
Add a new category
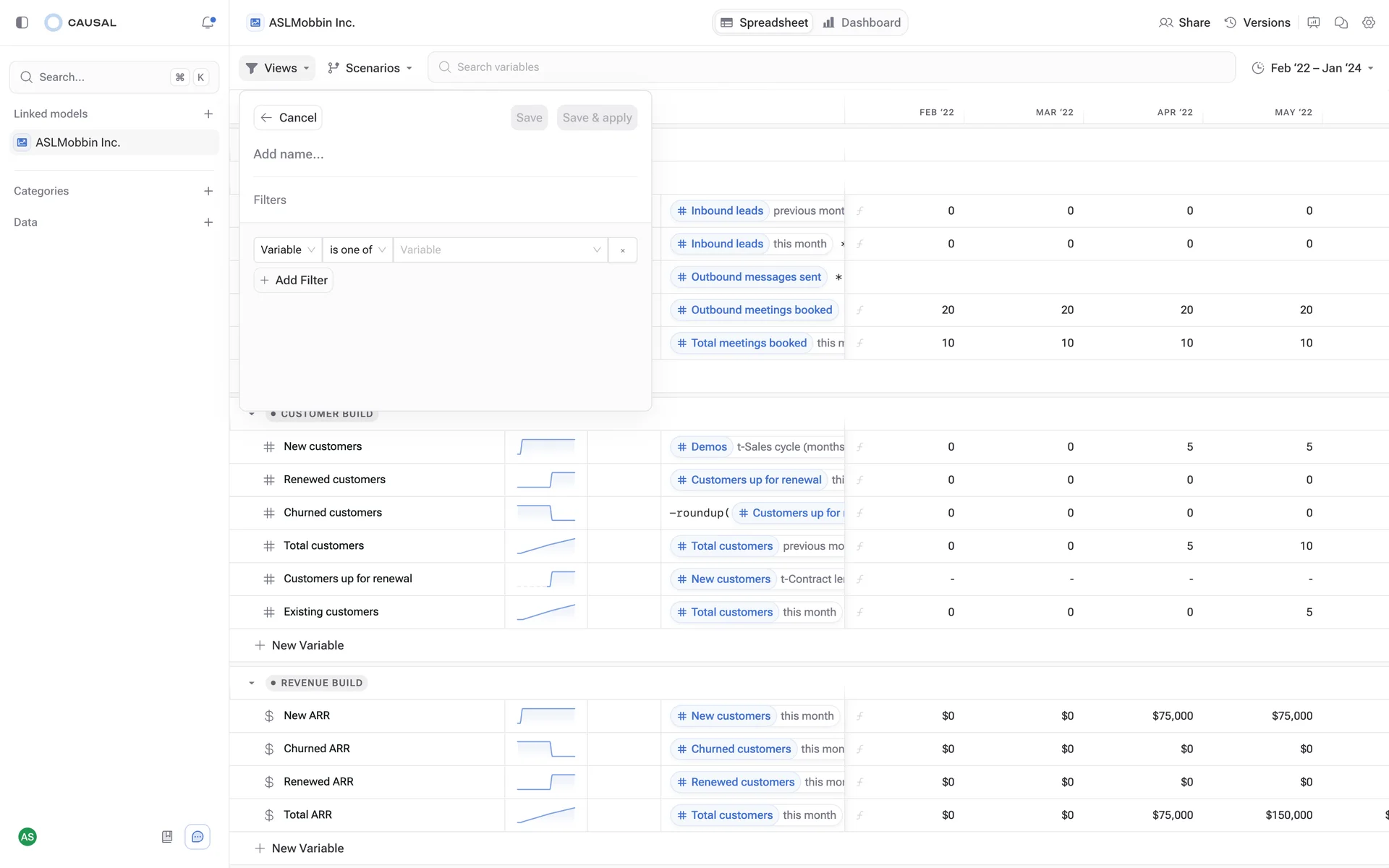(208, 191)
